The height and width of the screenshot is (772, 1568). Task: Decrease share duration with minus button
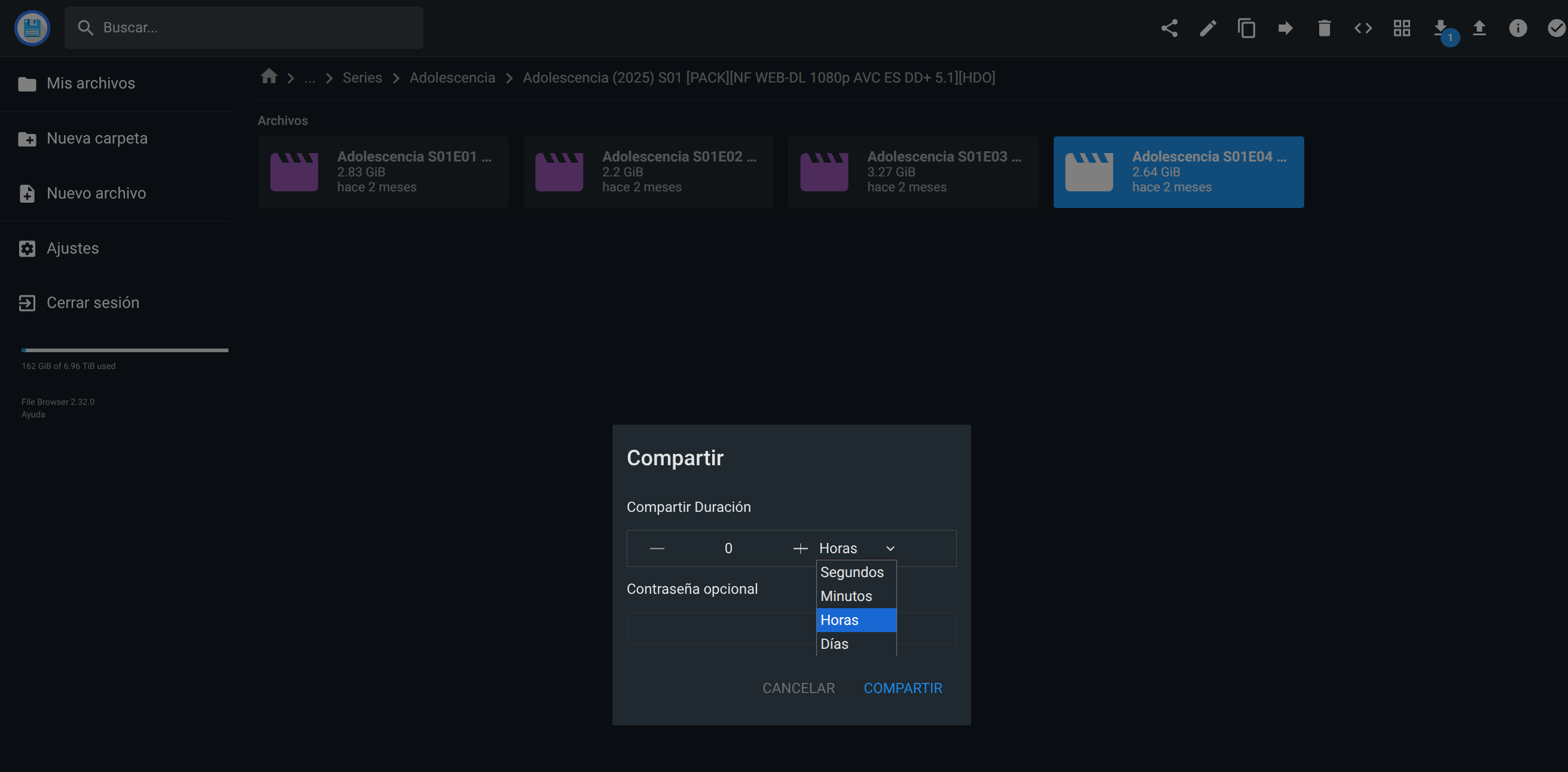click(657, 548)
